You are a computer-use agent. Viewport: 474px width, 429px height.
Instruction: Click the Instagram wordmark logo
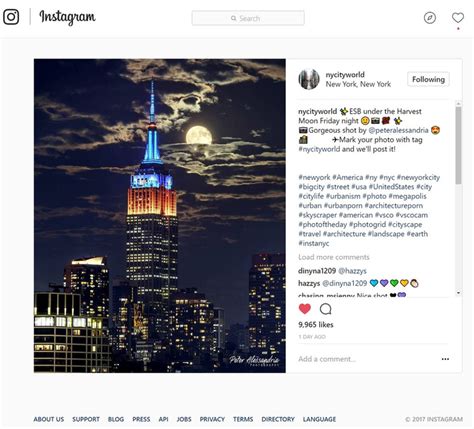67,17
